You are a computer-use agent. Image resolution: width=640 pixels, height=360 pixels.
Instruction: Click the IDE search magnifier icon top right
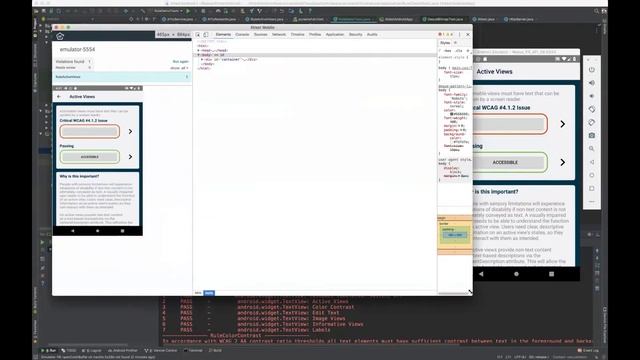[x=597, y=11]
